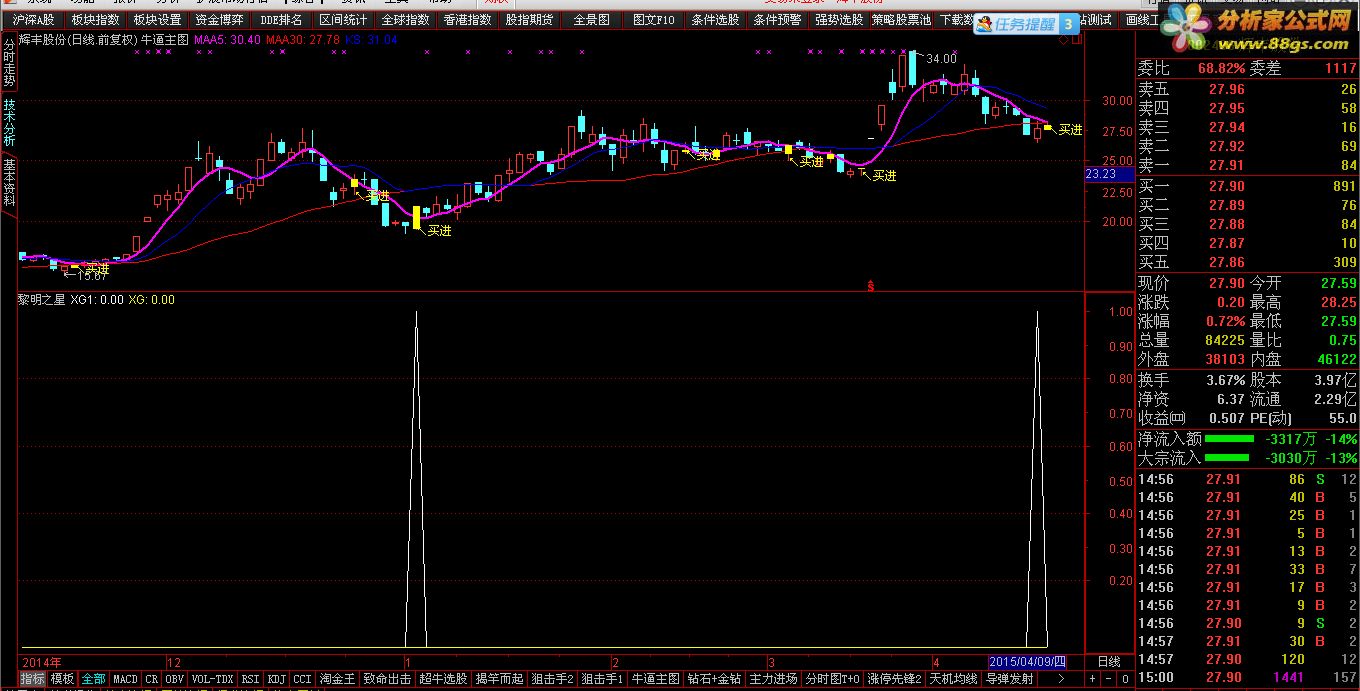
Task: Click the indicator tabs' right scroll arrow
Action: click(x=1061, y=679)
